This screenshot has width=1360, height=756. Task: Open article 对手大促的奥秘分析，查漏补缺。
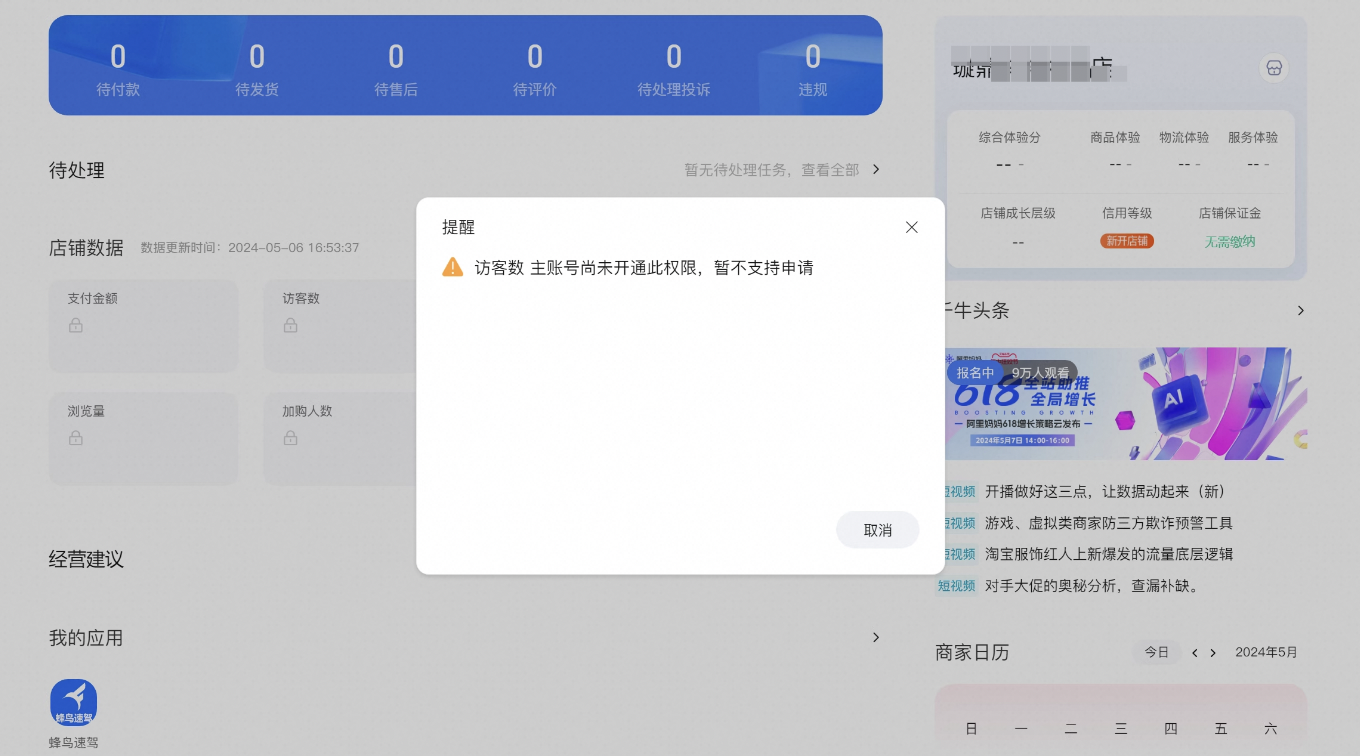[1092, 585]
